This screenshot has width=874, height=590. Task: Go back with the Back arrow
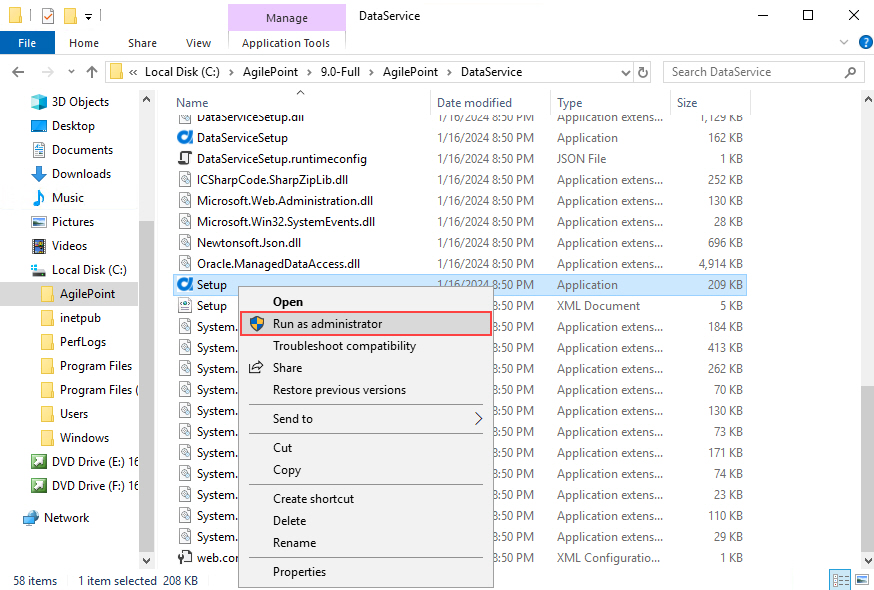click(18, 72)
